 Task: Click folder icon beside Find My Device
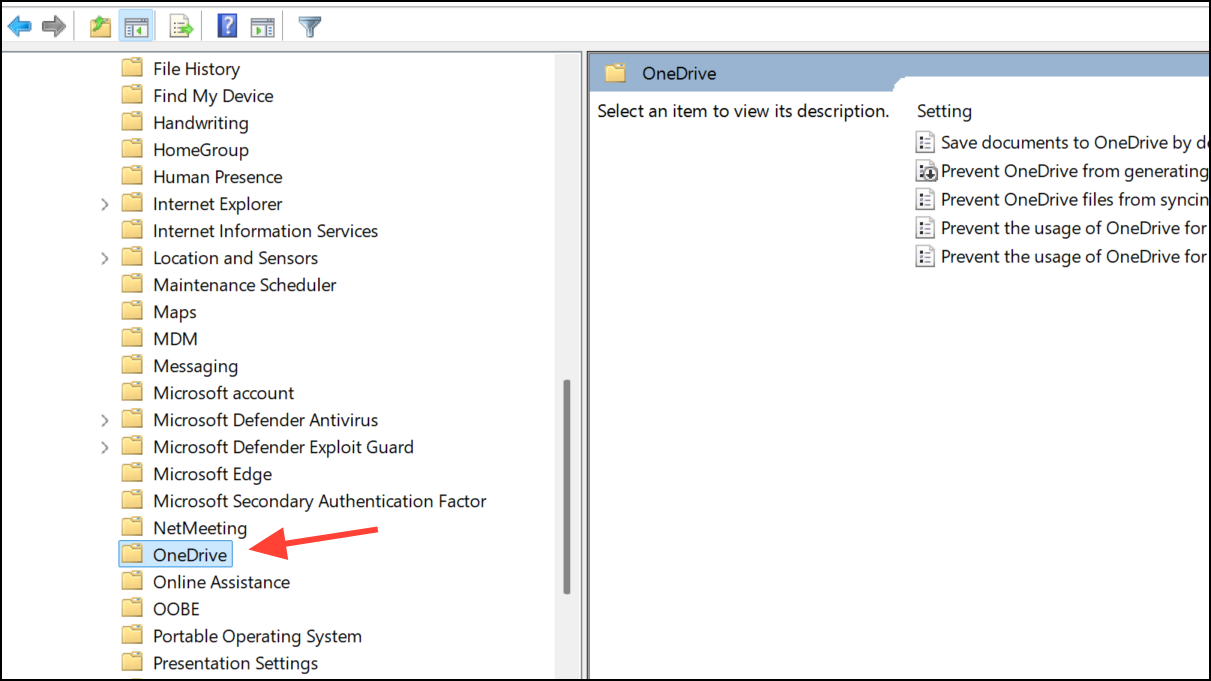click(x=132, y=95)
